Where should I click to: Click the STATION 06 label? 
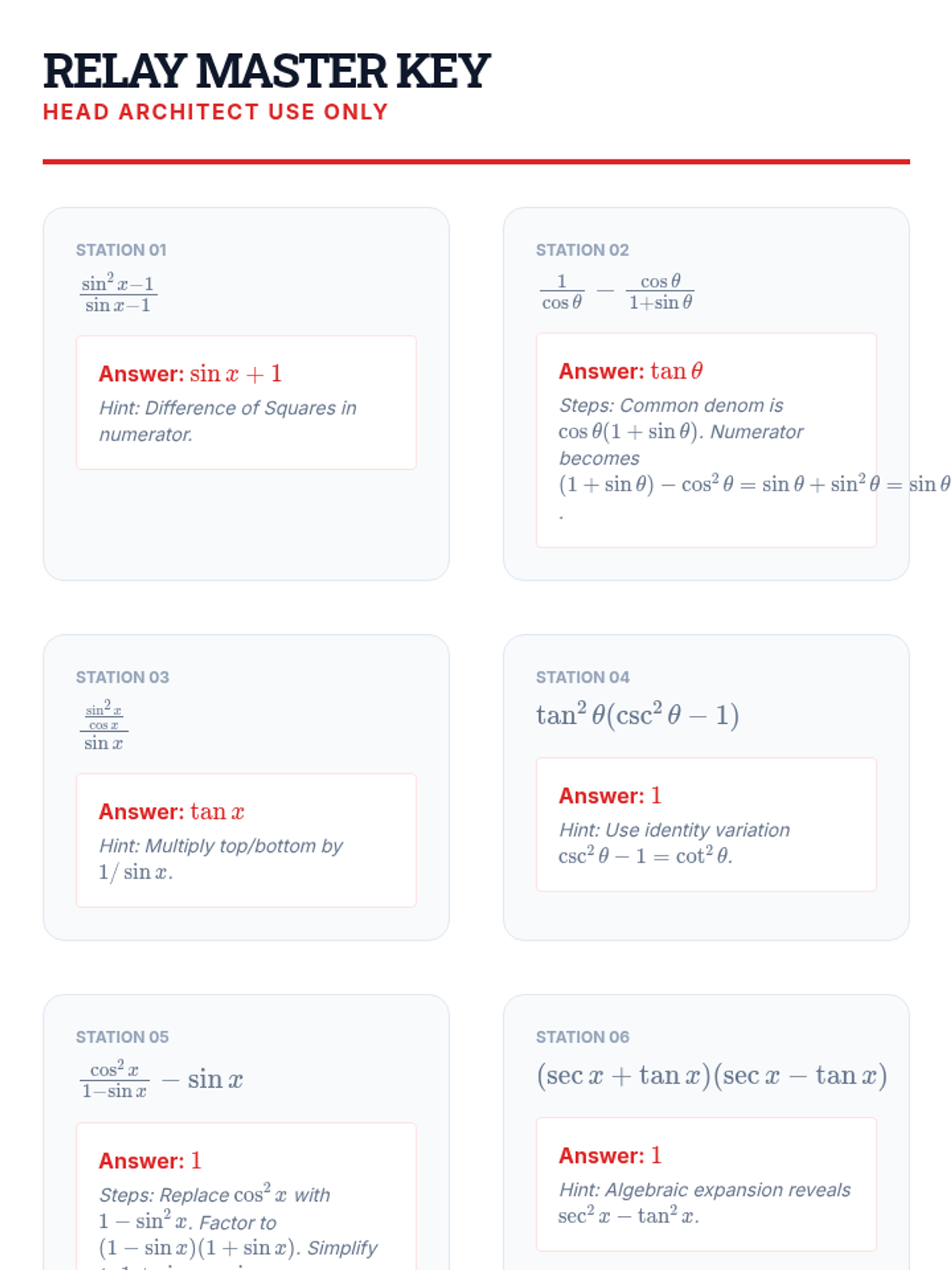tap(582, 1037)
